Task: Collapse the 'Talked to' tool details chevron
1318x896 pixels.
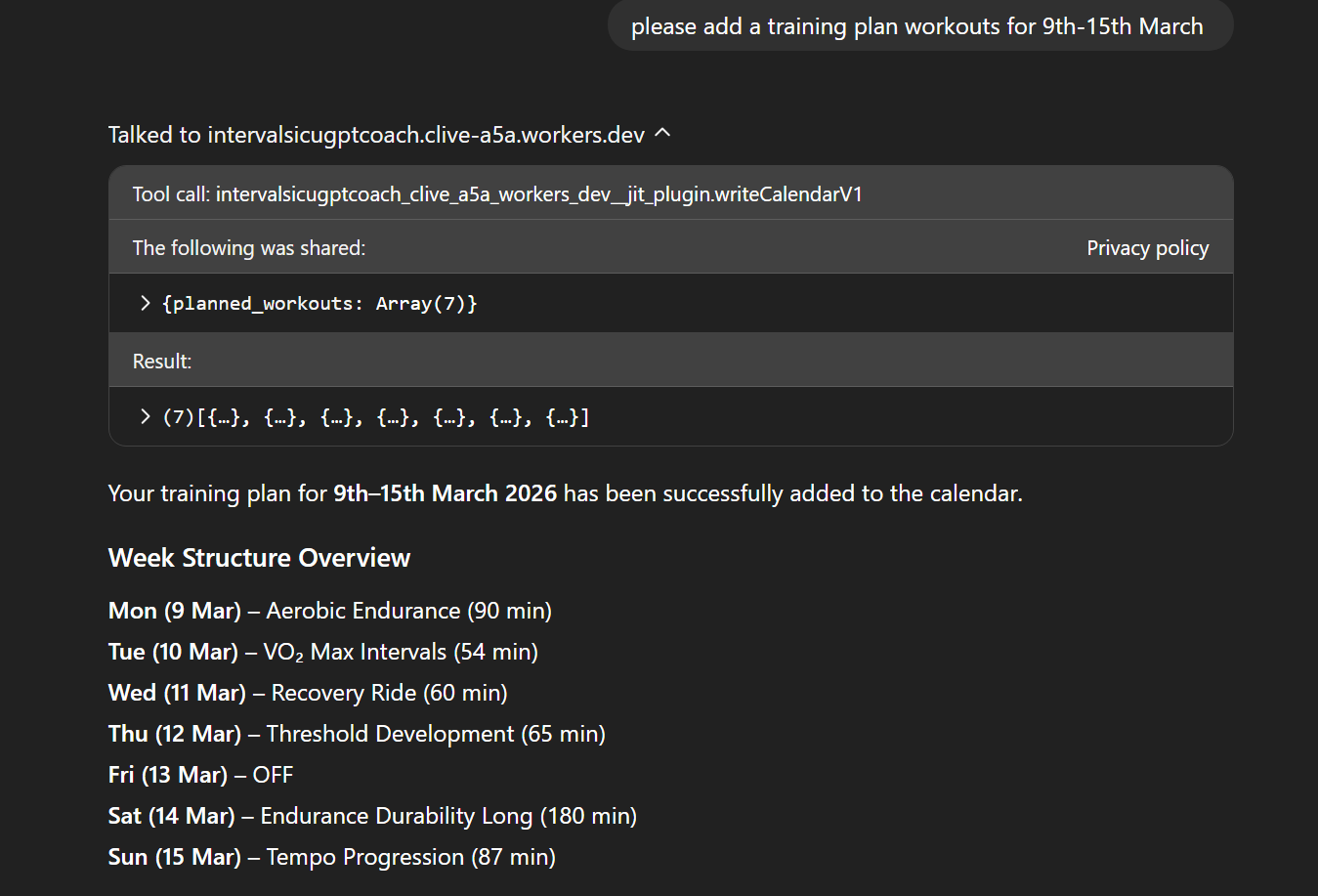Action: tap(662, 133)
